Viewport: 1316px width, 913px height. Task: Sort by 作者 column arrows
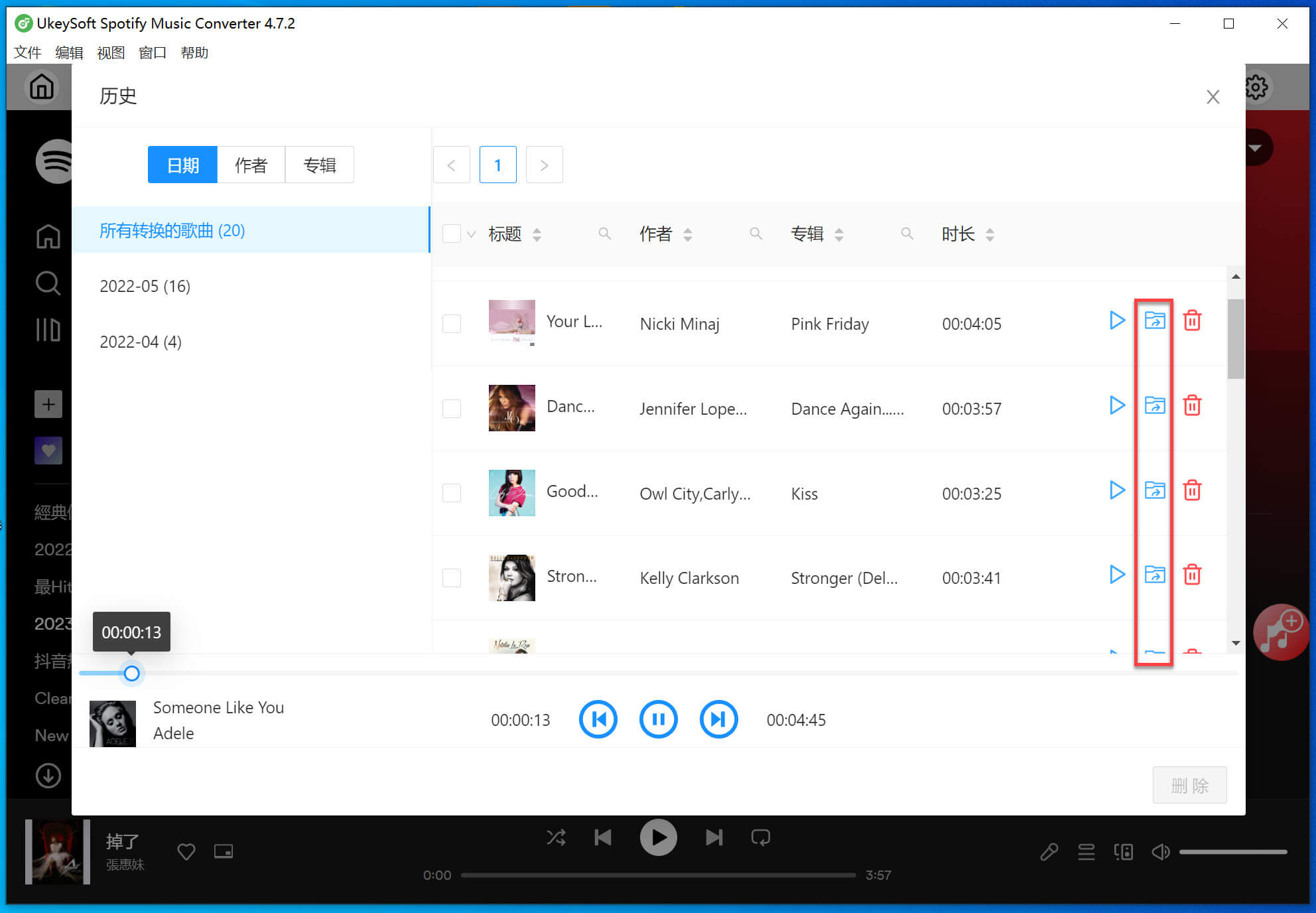(x=688, y=234)
